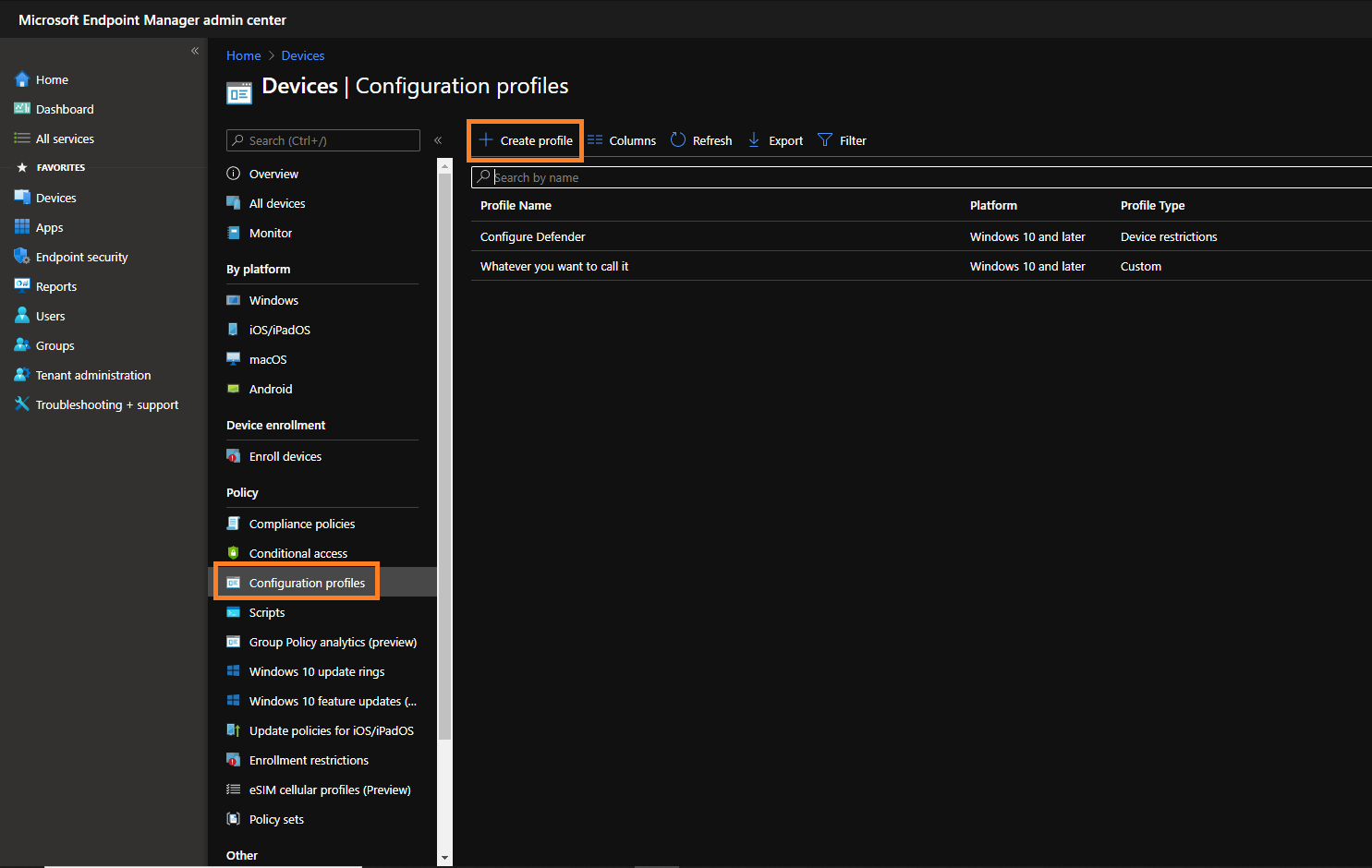This screenshot has height=868, width=1372.
Task: Open Dashboard icon in left navigation
Action: [x=22, y=109]
